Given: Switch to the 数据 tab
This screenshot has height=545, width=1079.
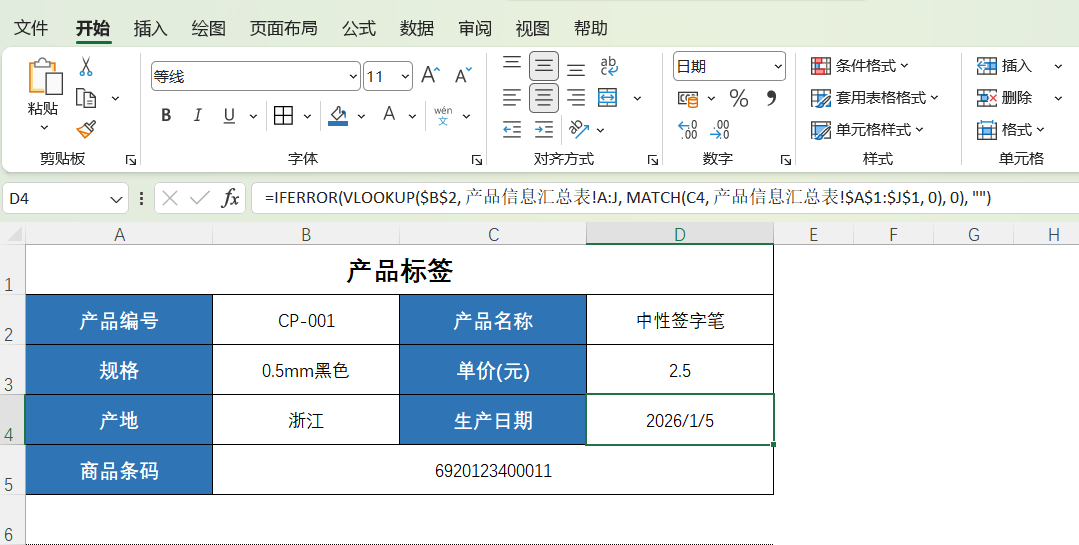Looking at the screenshot, I should 417,28.
